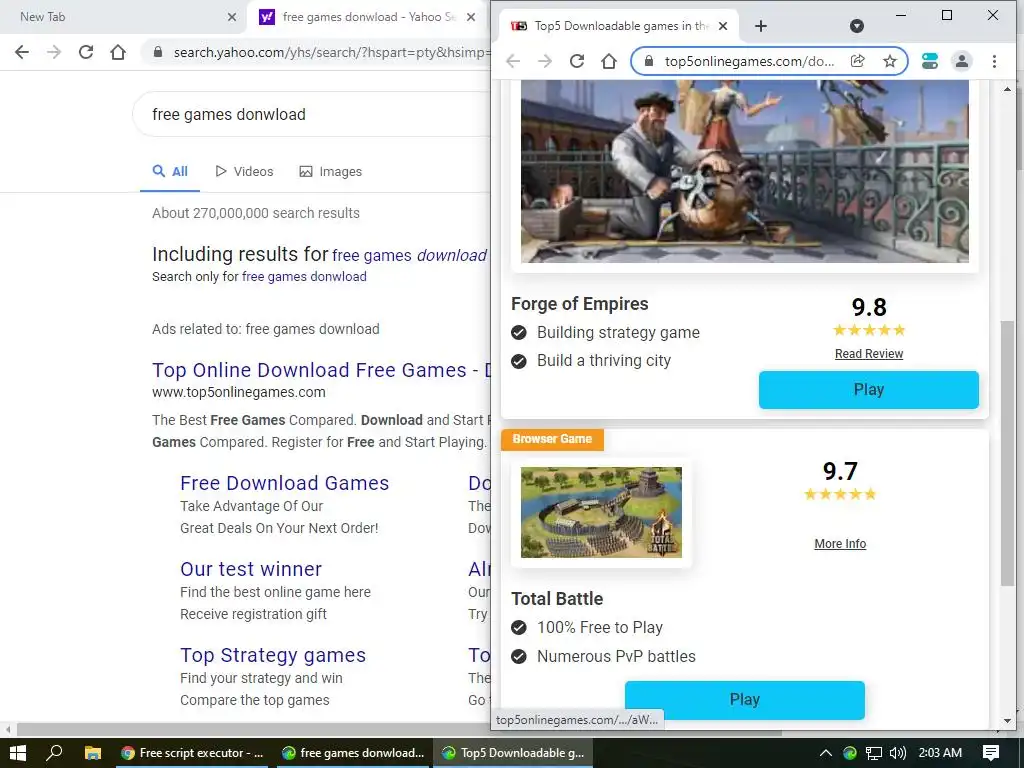Image resolution: width=1024 pixels, height=768 pixels.
Task: Click the Yahoo search box with free games donwload
Action: (312, 114)
